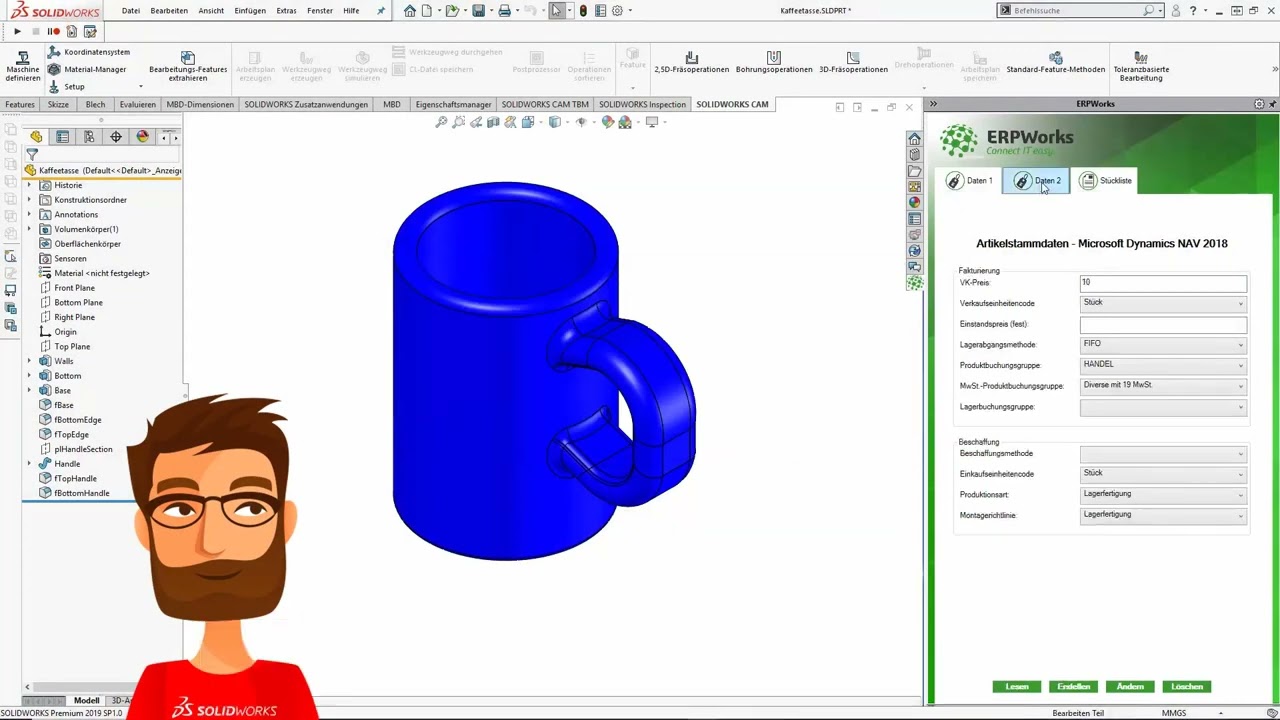Click the macro Record/Pause button
Viewport: 1280px width, 720px height.
tap(53, 31)
